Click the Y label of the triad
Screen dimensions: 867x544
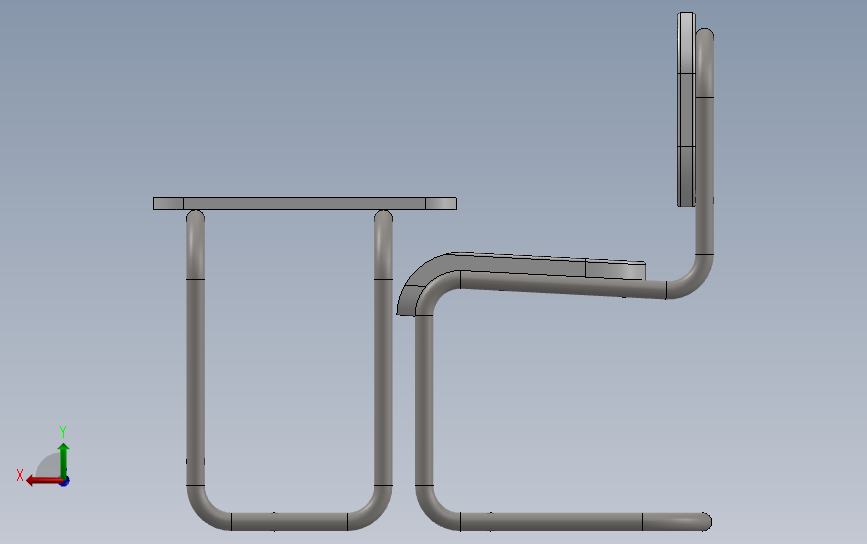point(63,431)
